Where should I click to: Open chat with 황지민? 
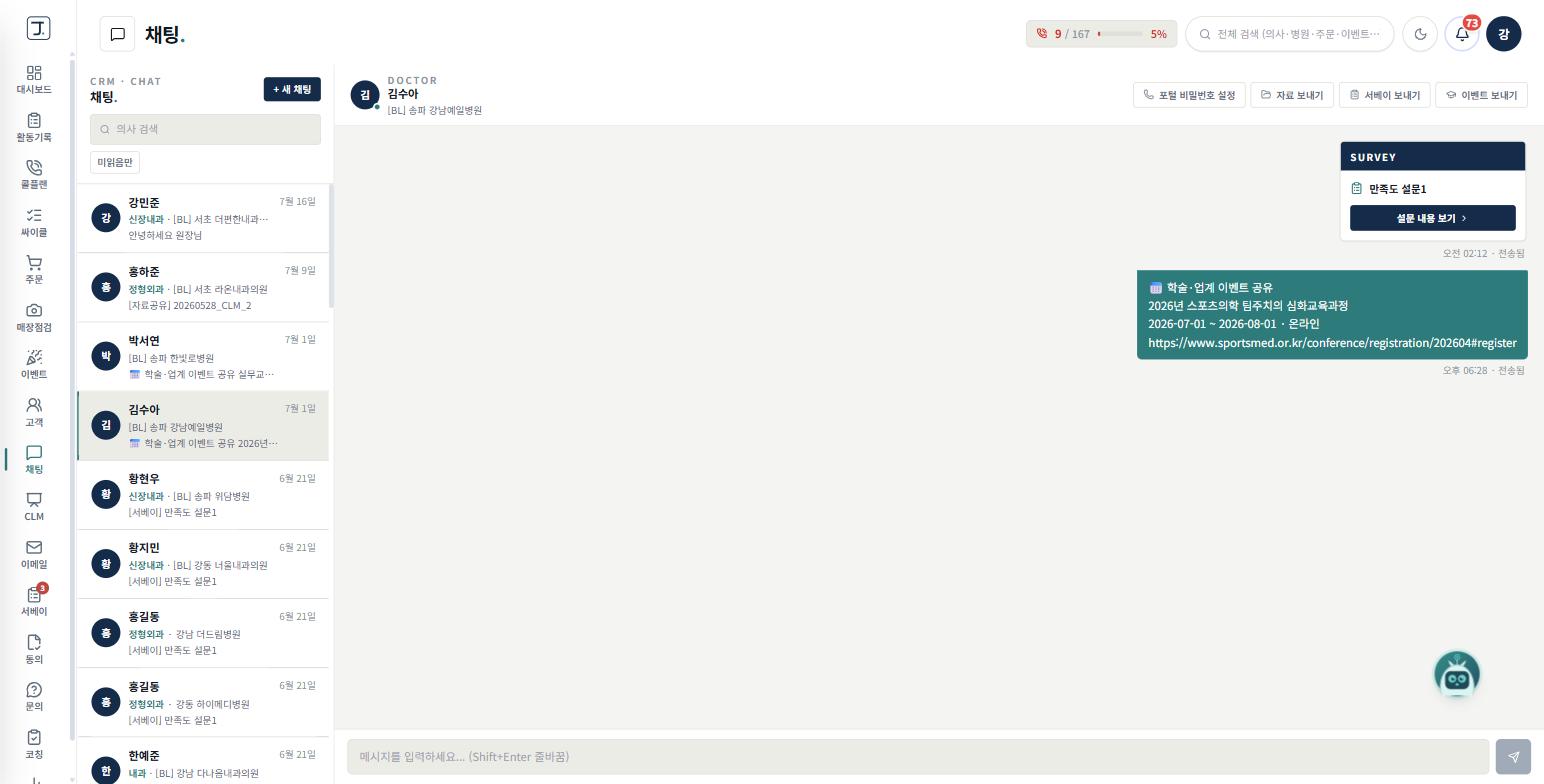pos(203,563)
